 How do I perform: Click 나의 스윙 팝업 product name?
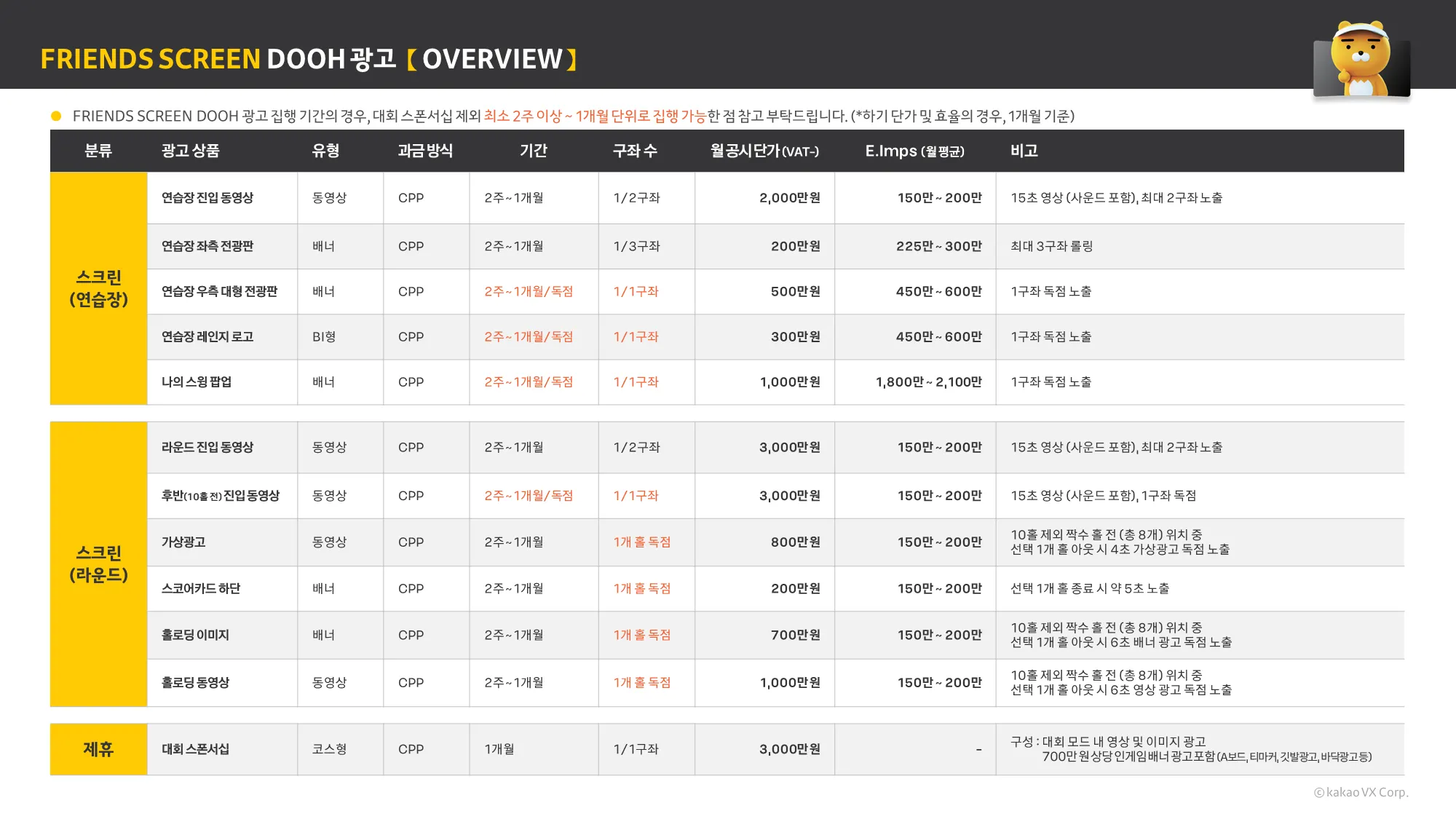[197, 382]
